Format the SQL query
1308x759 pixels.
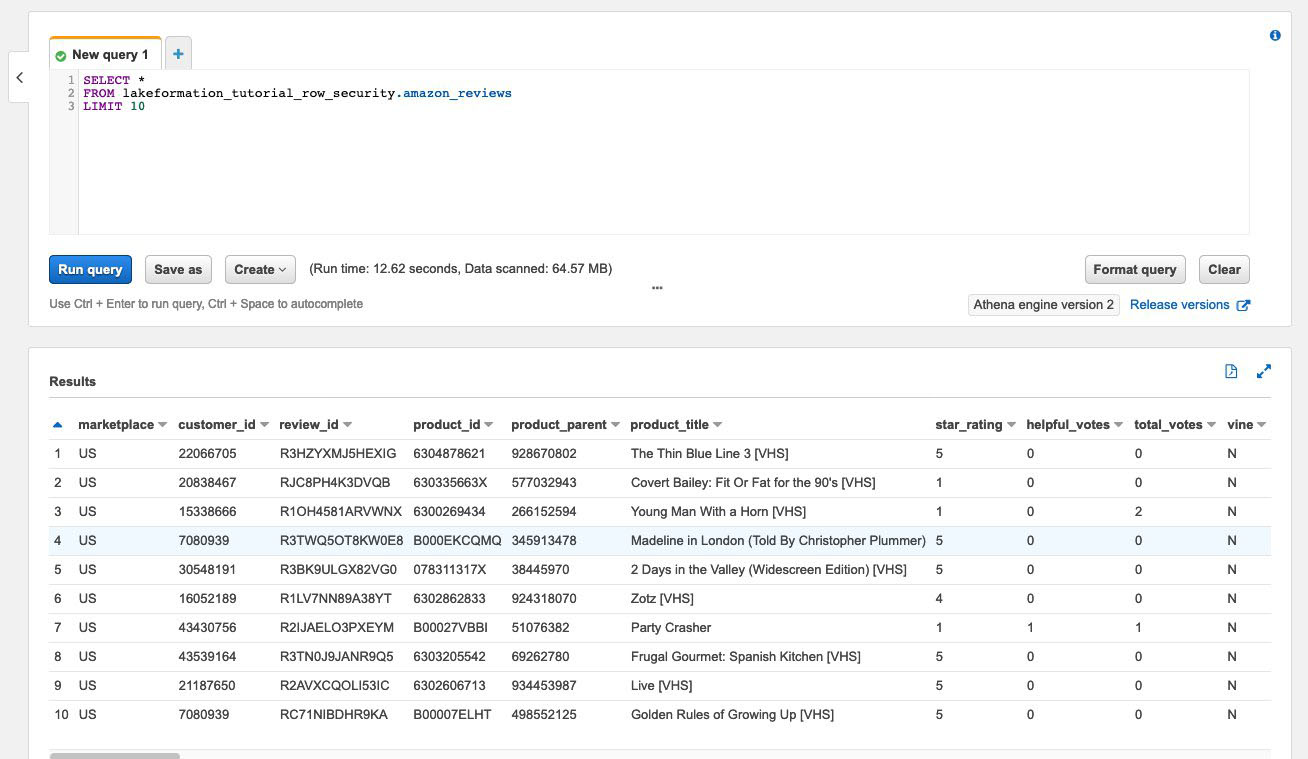tap(1135, 269)
